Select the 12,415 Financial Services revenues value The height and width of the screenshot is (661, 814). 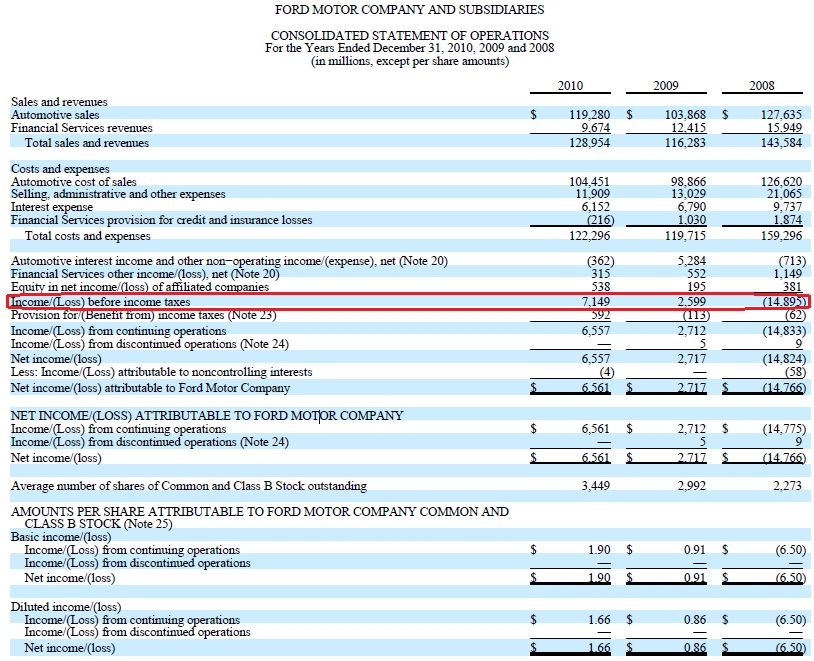click(688, 127)
